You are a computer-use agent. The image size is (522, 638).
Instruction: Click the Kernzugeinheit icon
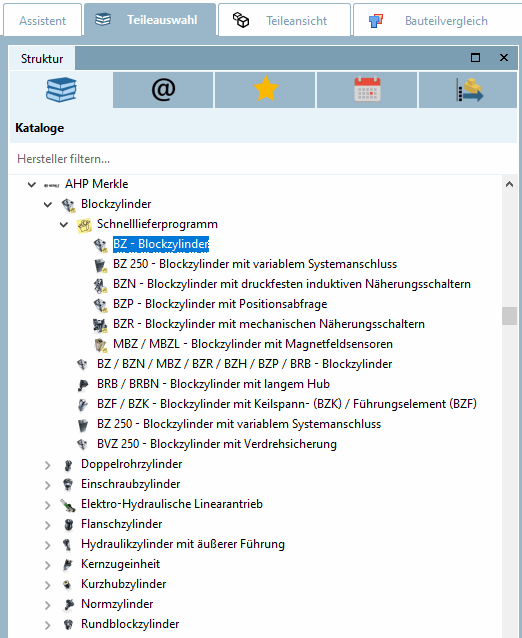pos(68,564)
